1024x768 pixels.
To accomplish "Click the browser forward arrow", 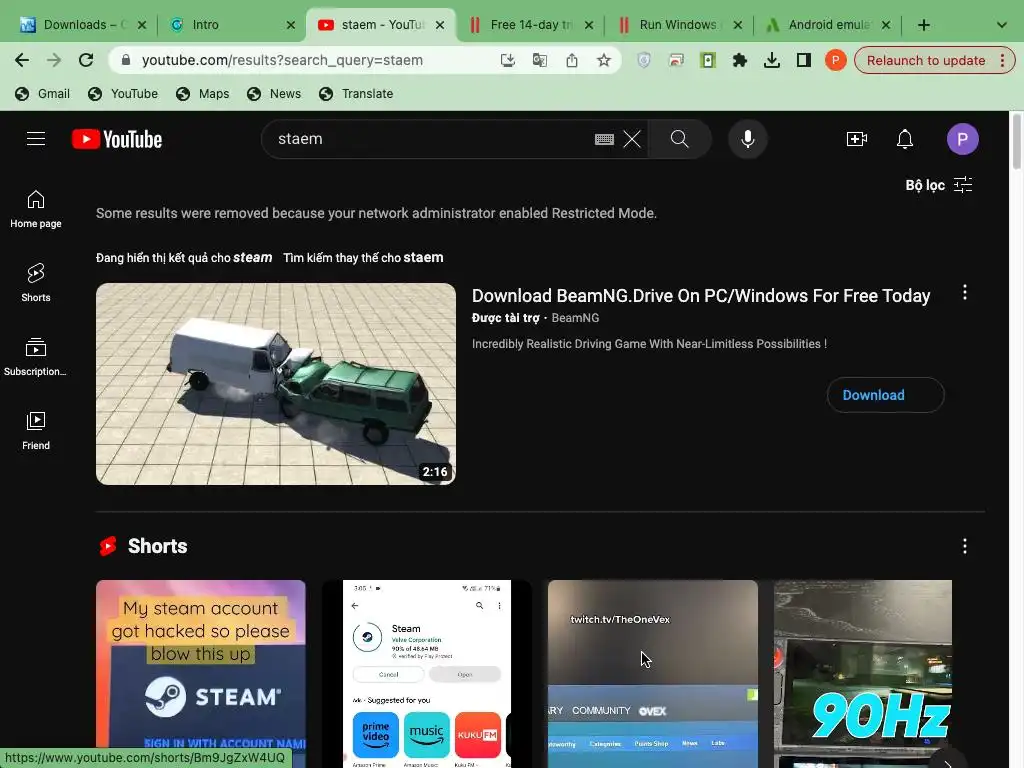I will click(54, 60).
